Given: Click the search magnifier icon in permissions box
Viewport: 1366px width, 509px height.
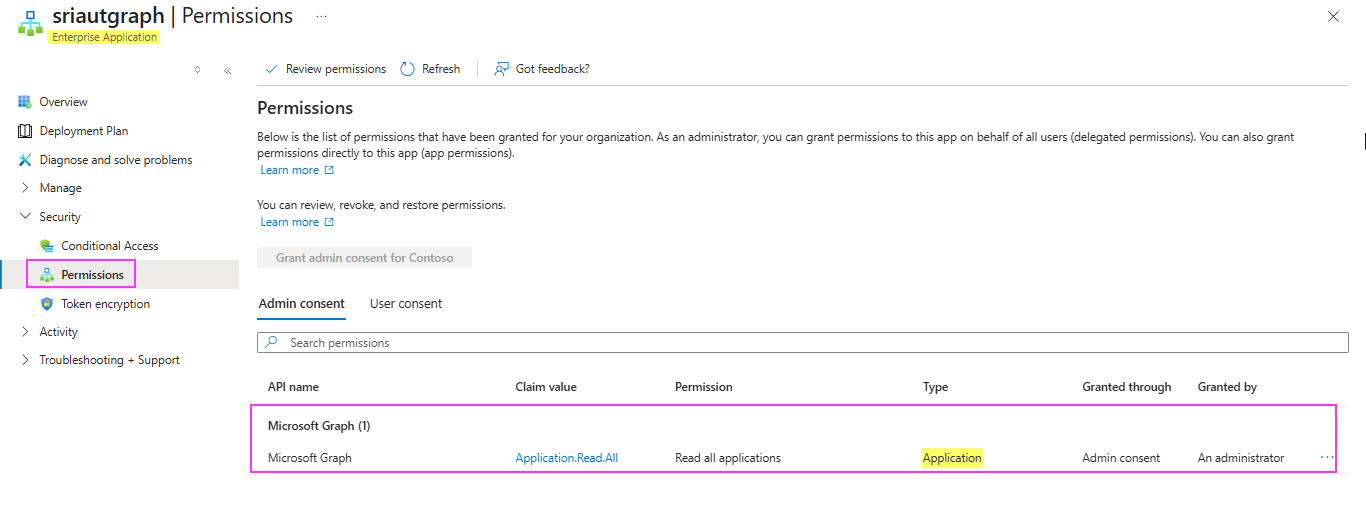Looking at the screenshot, I should [272, 343].
